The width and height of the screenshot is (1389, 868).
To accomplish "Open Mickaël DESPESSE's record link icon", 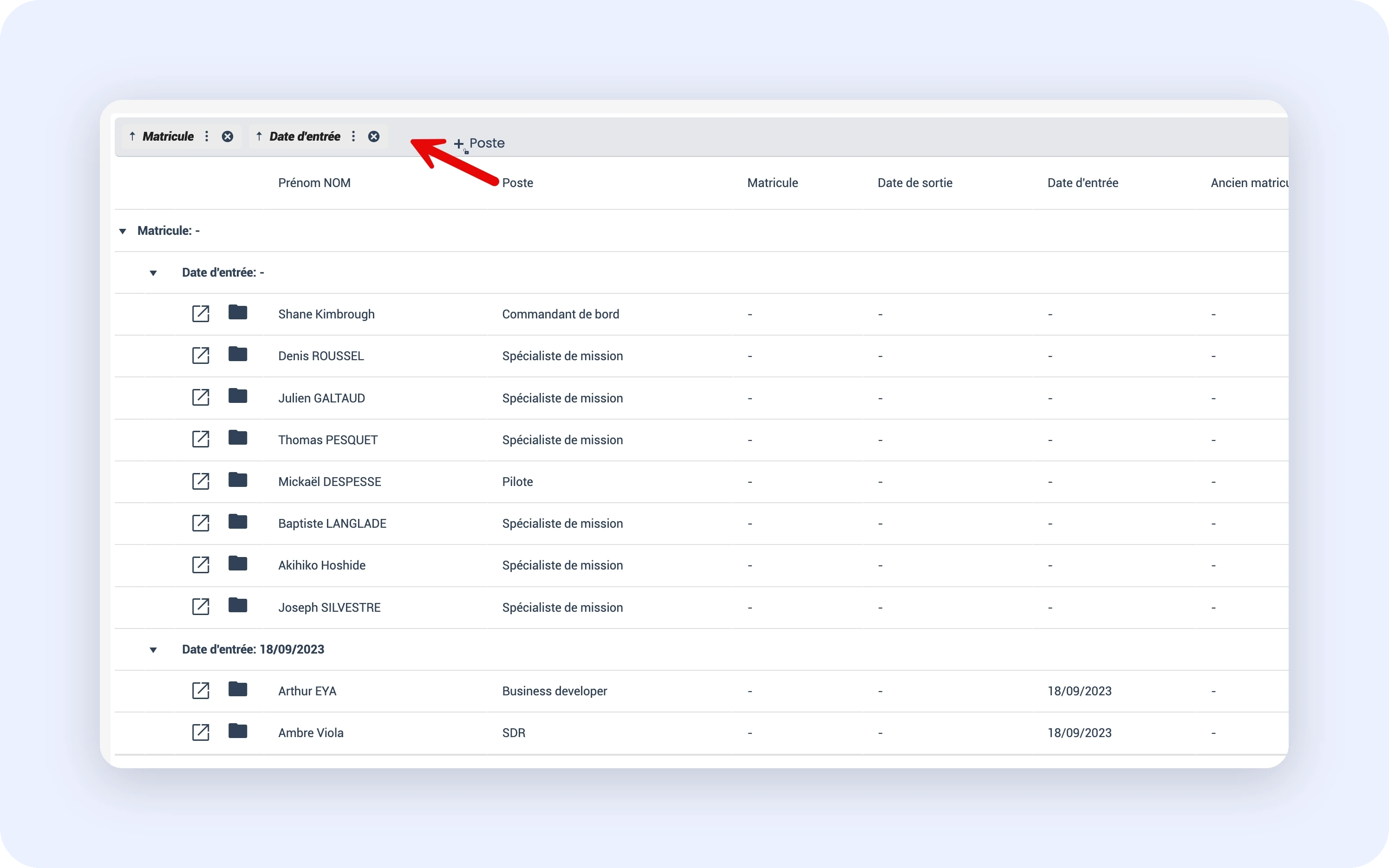I will click(x=201, y=481).
